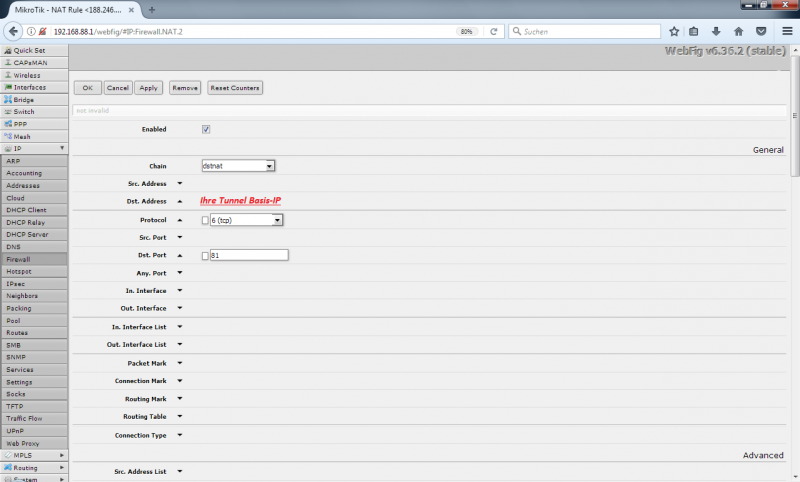Open the Firefox hamburger menu
The image size is (800, 482).
[787, 31]
